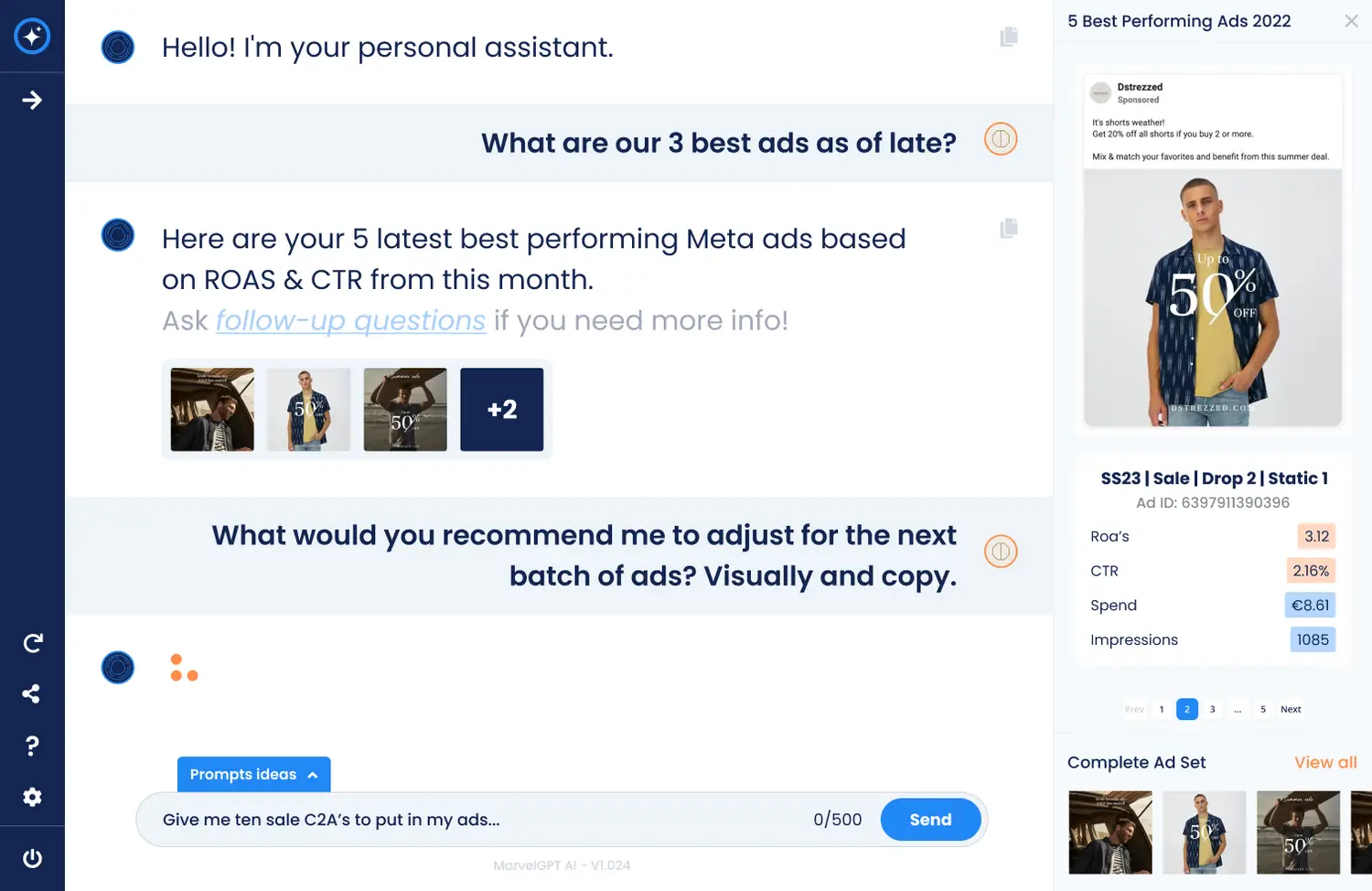Image resolution: width=1372 pixels, height=891 pixels.
Task: Click the message input field
Action: tap(476, 820)
